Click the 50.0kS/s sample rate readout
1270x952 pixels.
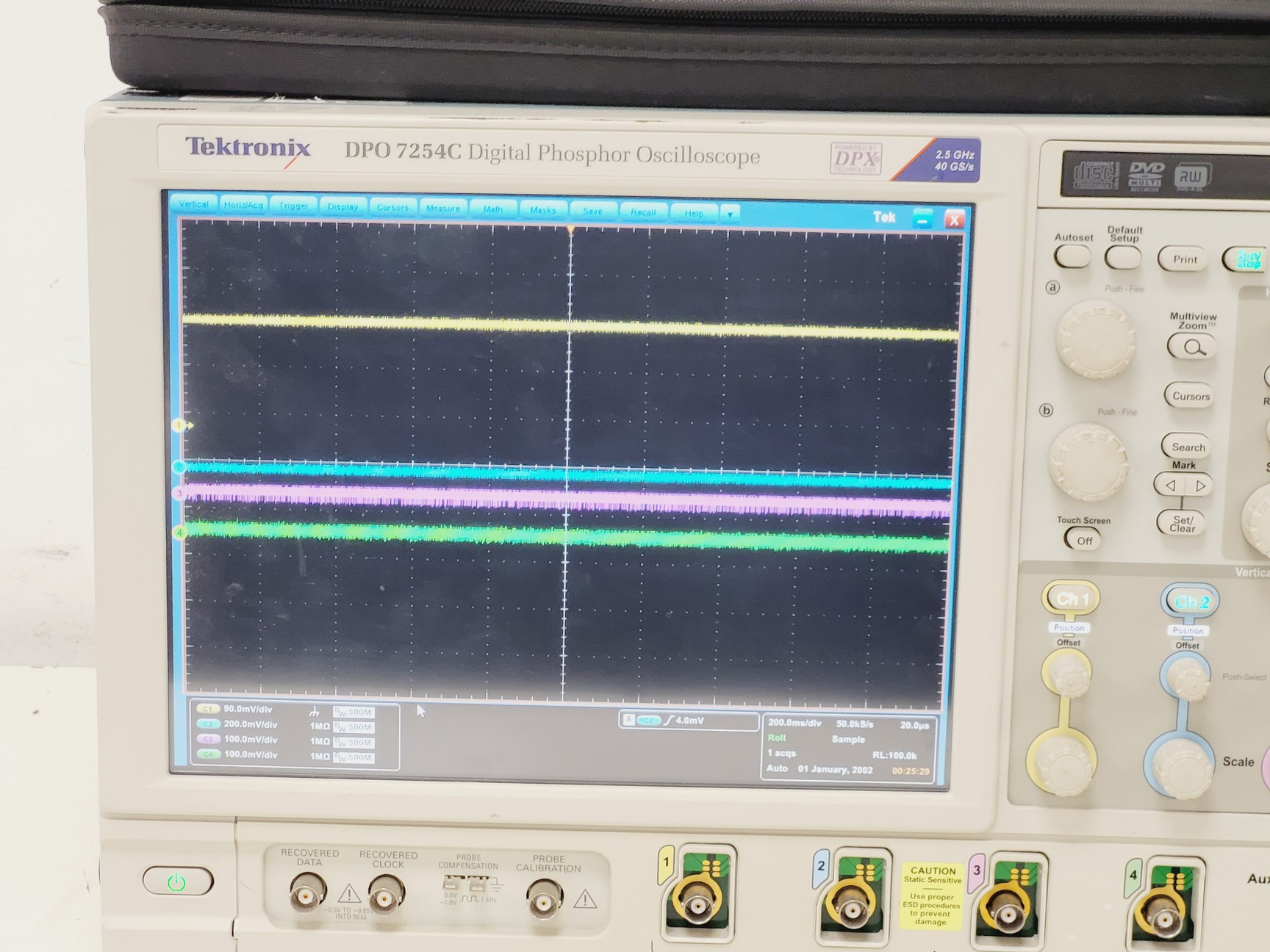(855, 724)
